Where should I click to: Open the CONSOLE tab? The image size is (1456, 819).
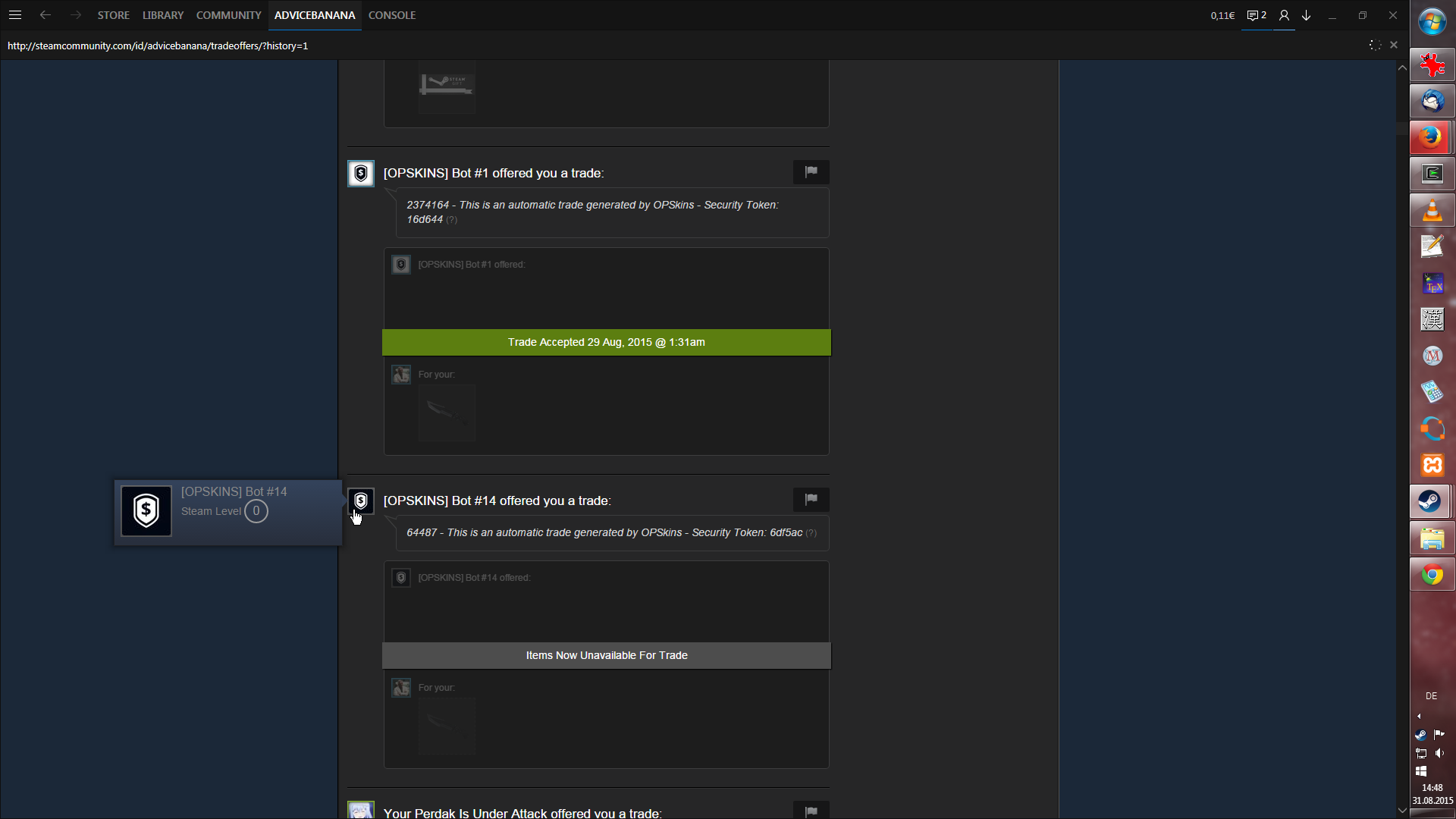click(392, 15)
